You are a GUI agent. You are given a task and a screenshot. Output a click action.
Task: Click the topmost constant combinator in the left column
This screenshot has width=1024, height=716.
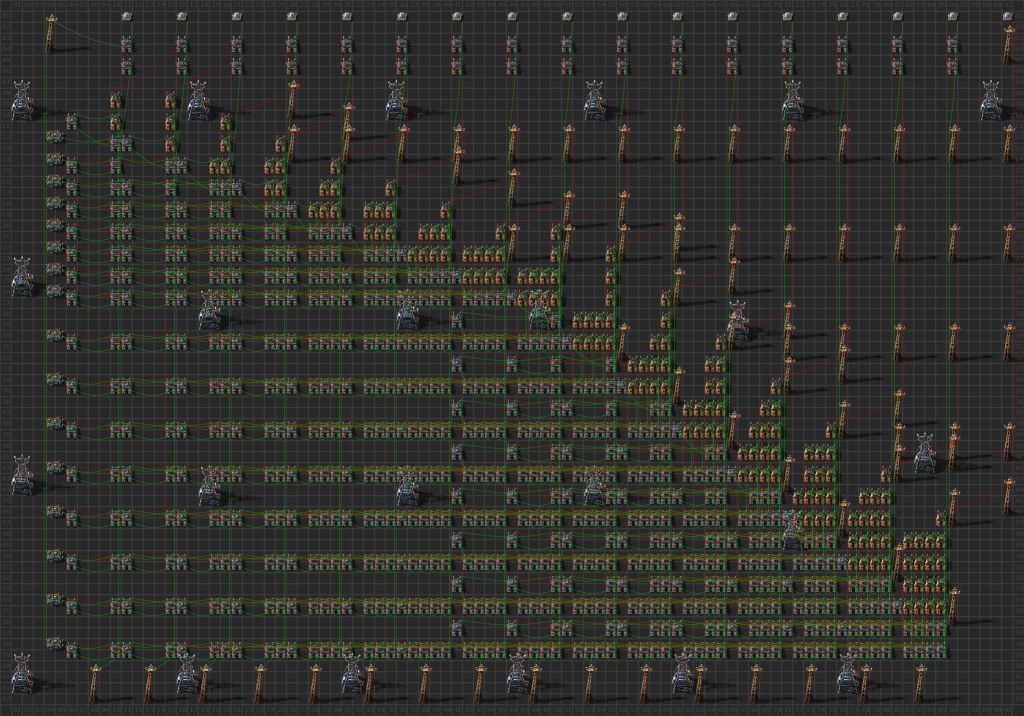pyautogui.click(x=55, y=137)
